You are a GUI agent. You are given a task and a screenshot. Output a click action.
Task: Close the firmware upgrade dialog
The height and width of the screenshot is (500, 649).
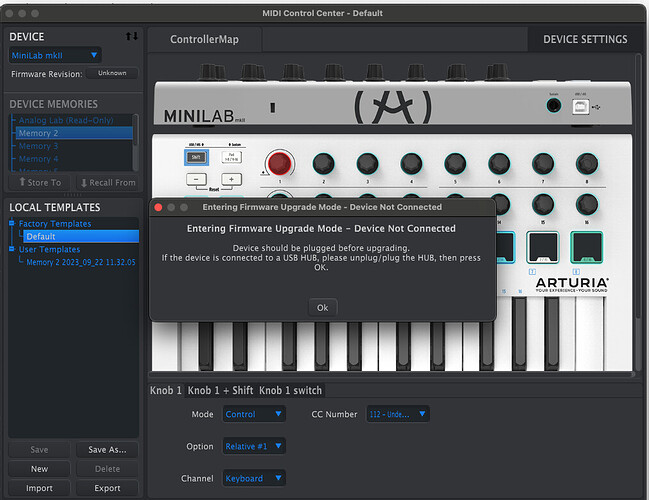click(x=158, y=207)
